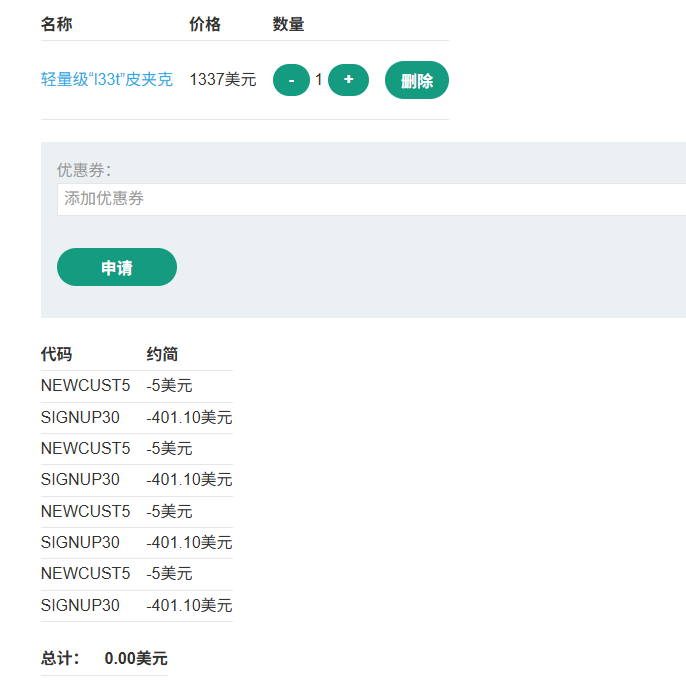686x692 pixels.
Task: Increase quantity with the plus button
Action: tap(348, 80)
